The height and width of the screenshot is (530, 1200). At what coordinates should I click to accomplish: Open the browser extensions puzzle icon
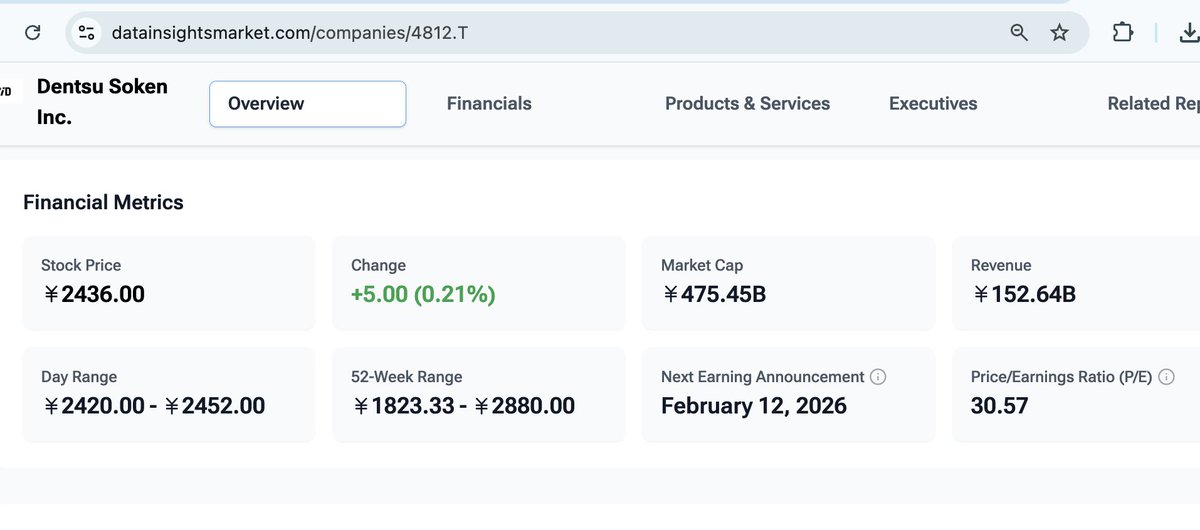pos(1123,33)
